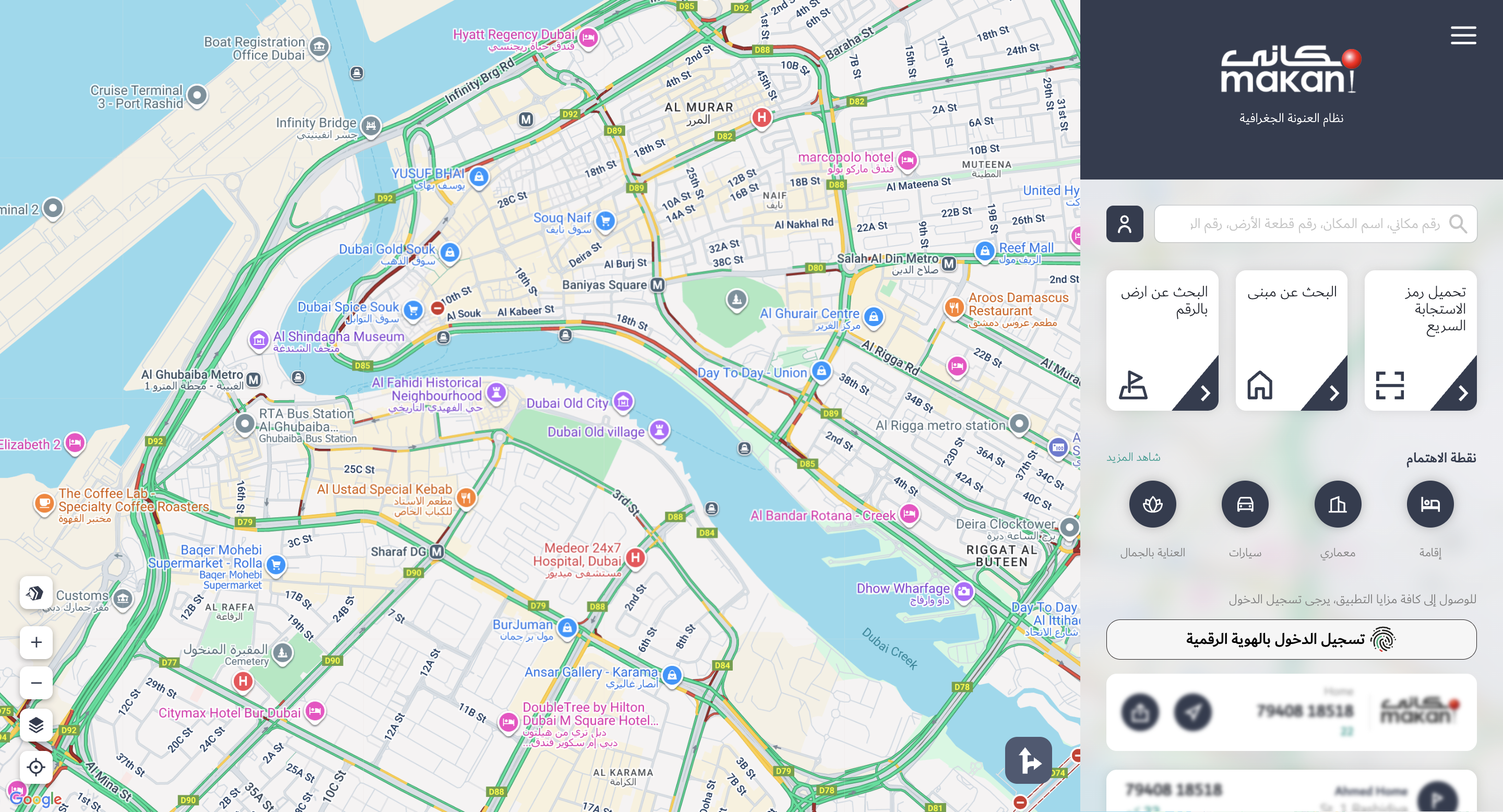
Task: Open the building search card
Action: point(1291,341)
